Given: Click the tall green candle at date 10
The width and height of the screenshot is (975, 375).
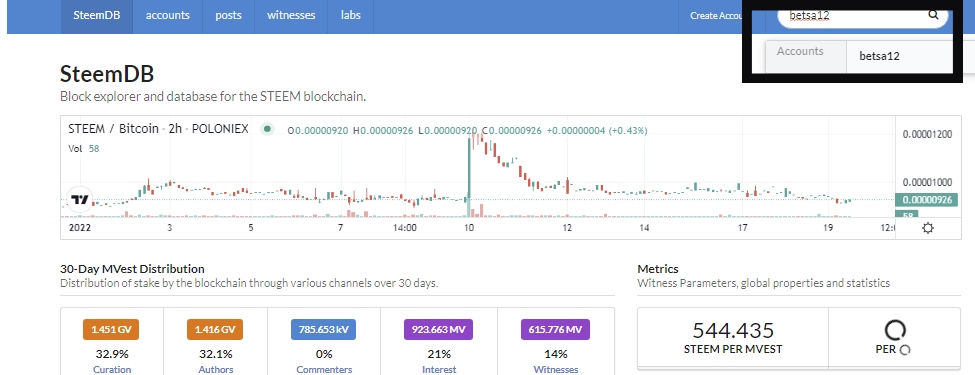Looking at the screenshot, I should [x=468, y=169].
